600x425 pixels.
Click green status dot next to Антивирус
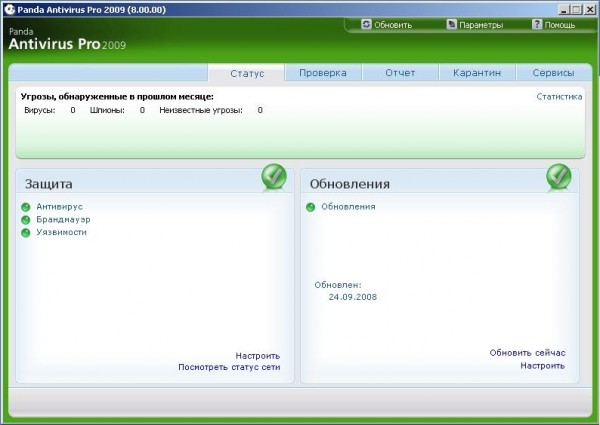(26, 207)
